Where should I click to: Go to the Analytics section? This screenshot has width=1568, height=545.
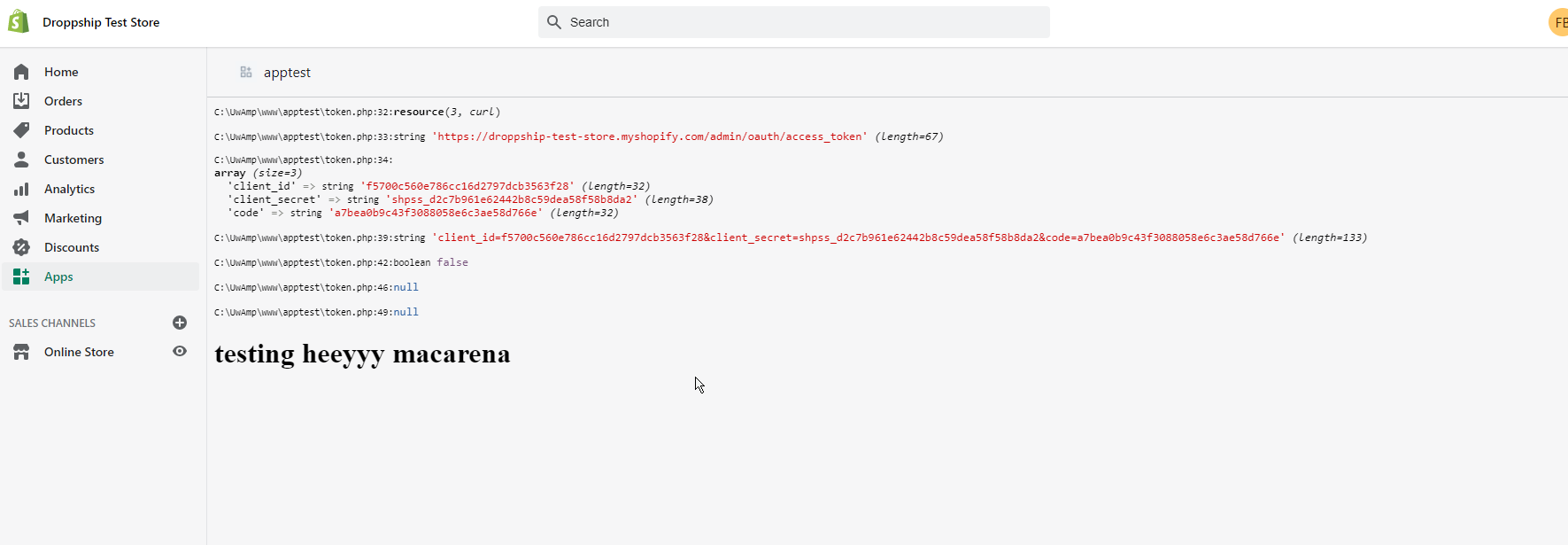point(69,189)
